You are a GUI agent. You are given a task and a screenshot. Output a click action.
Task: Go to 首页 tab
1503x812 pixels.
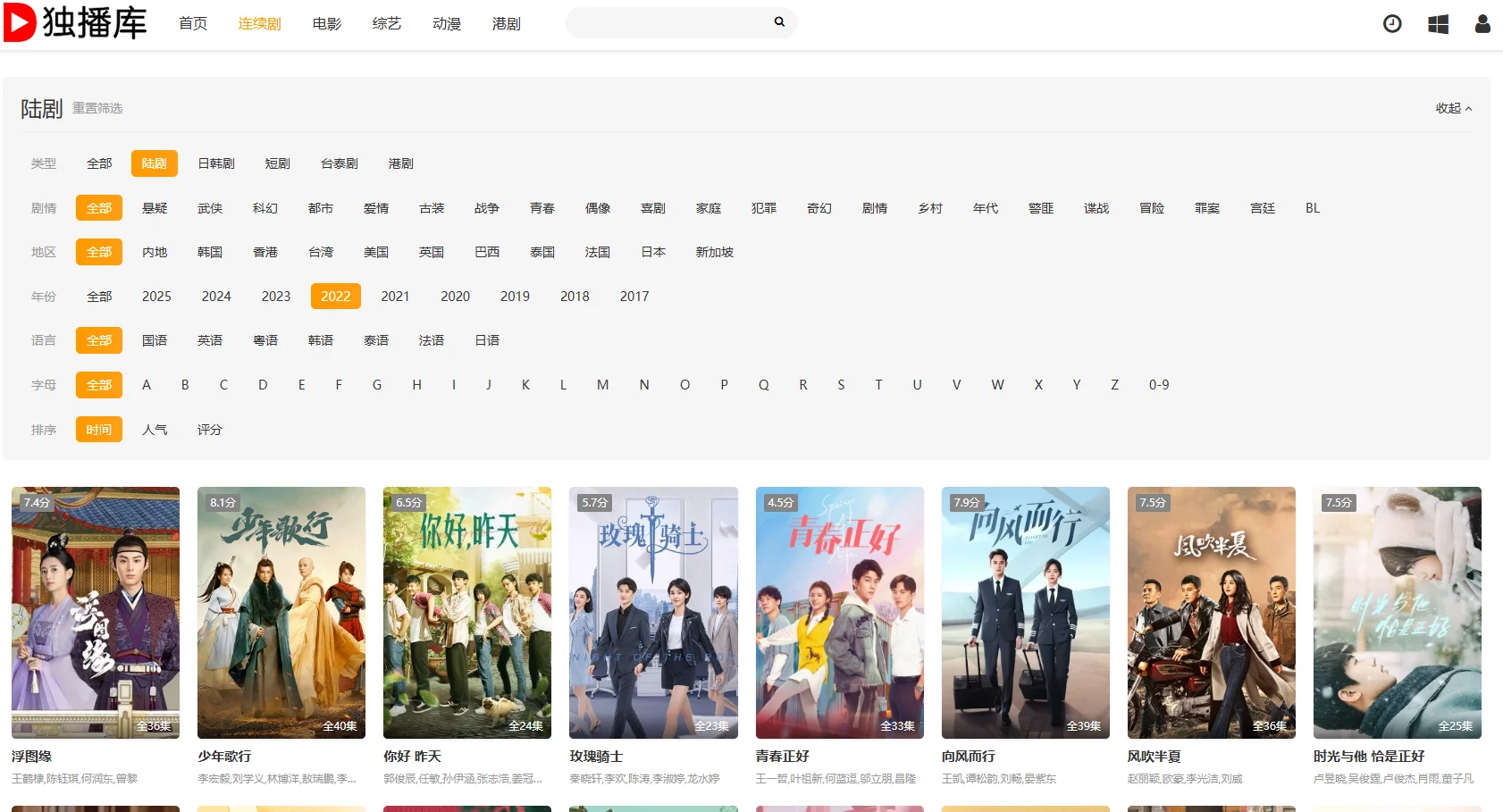pyautogui.click(x=193, y=23)
